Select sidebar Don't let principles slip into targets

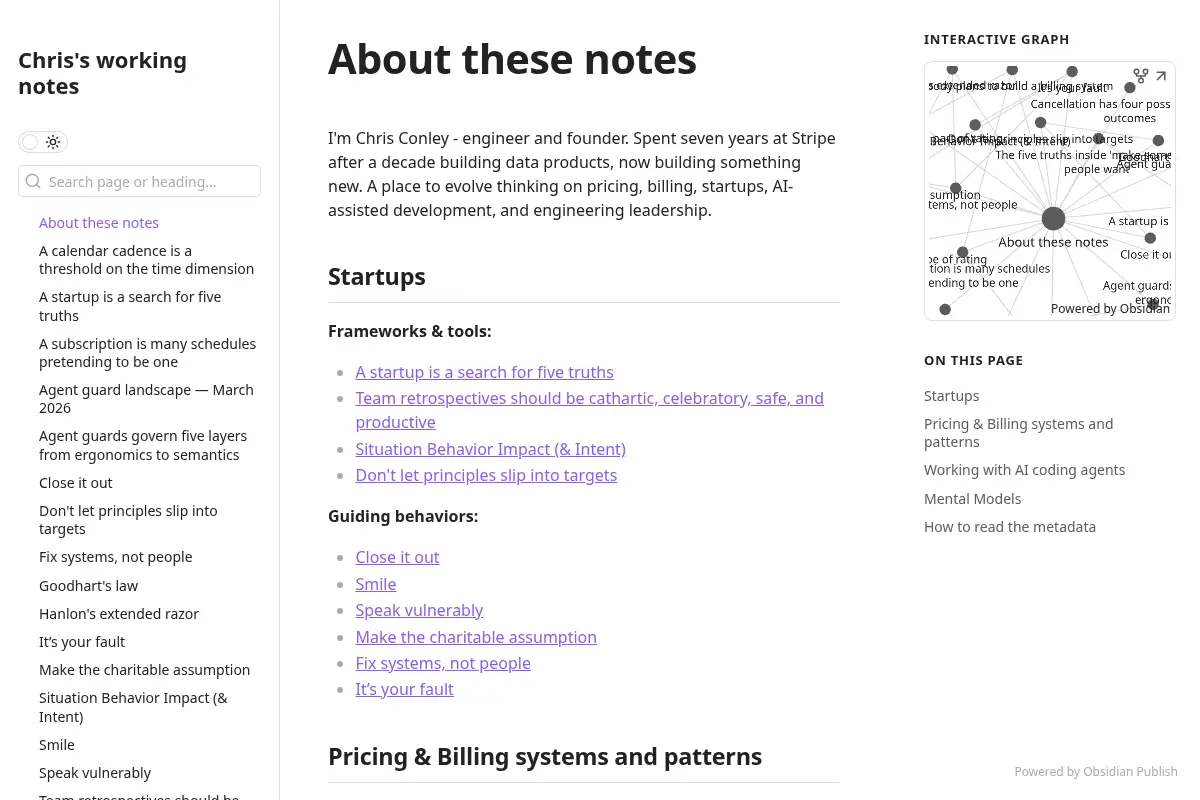(128, 520)
